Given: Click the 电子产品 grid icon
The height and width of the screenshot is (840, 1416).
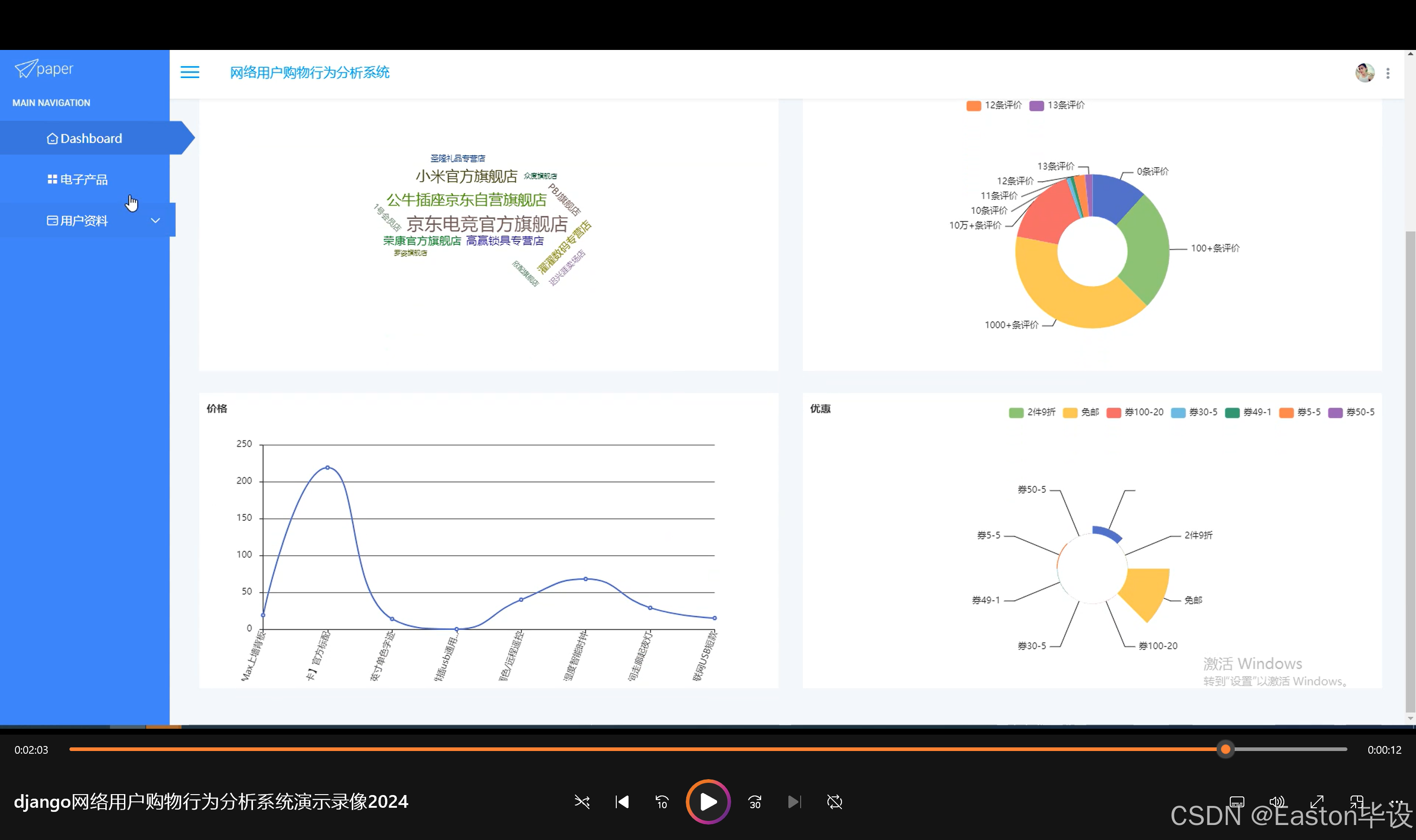Looking at the screenshot, I should [52, 179].
